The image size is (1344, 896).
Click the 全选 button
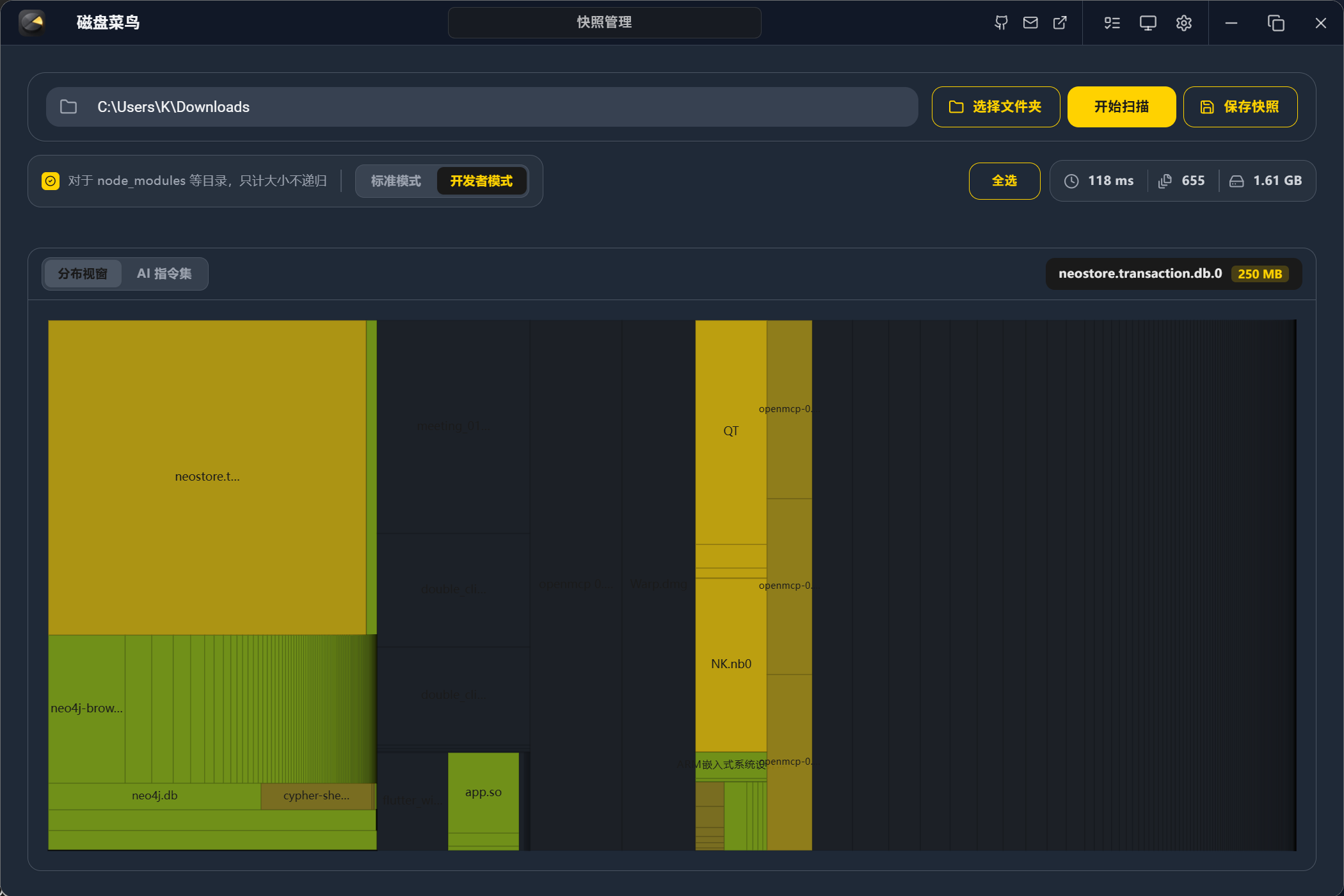[1004, 181]
